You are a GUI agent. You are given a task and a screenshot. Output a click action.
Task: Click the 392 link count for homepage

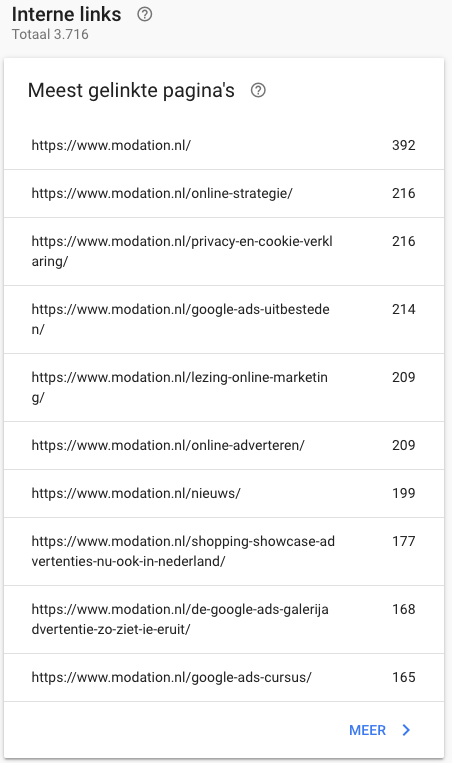pyautogui.click(x=403, y=145)
